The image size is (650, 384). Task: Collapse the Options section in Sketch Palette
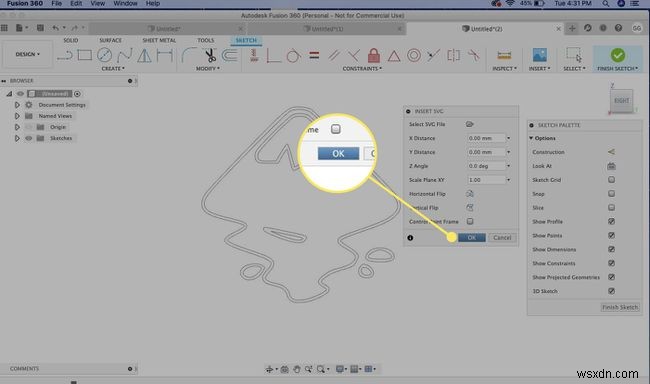531,138
